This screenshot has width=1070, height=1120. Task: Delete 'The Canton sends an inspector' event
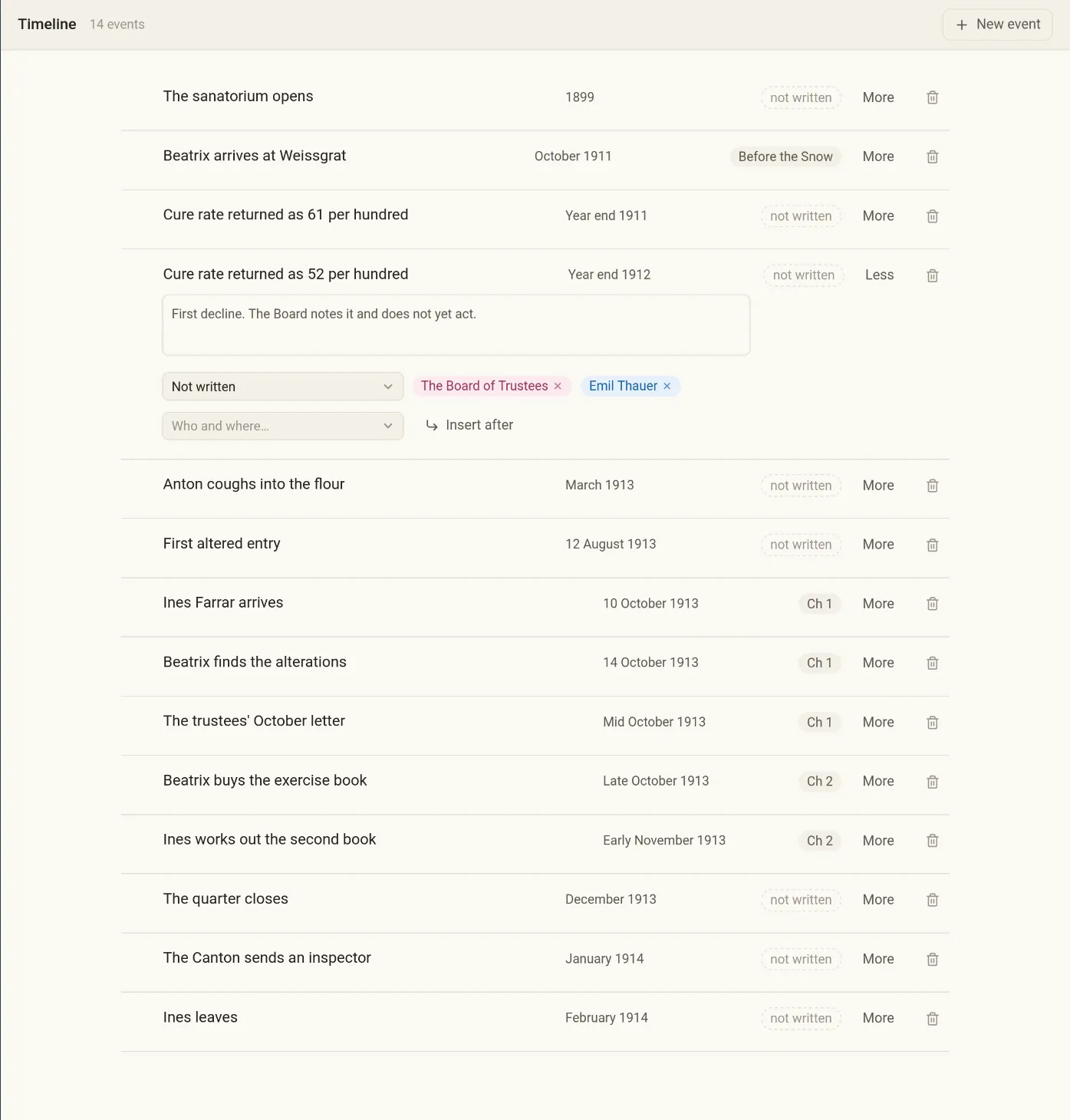(x=932, y=960)
